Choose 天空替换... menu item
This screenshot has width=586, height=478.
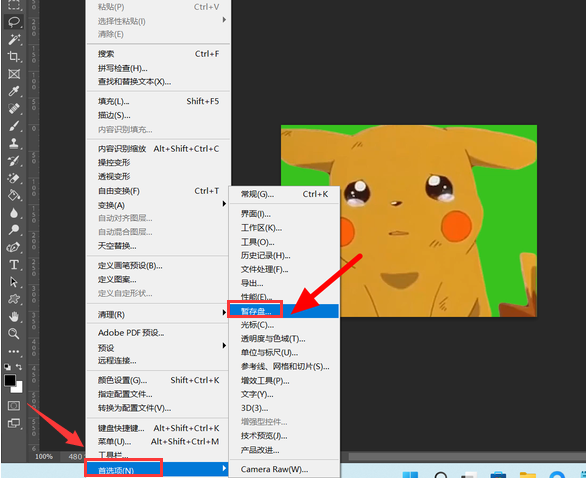(x=158, y=246)
